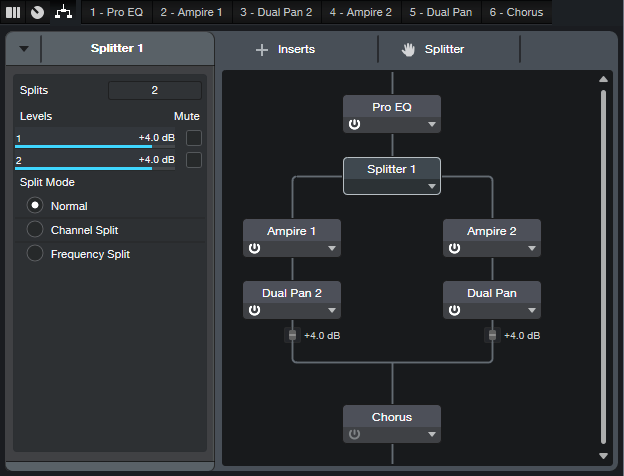Mute split level 1 checkbox
The image size is (624, 476).
194,138
